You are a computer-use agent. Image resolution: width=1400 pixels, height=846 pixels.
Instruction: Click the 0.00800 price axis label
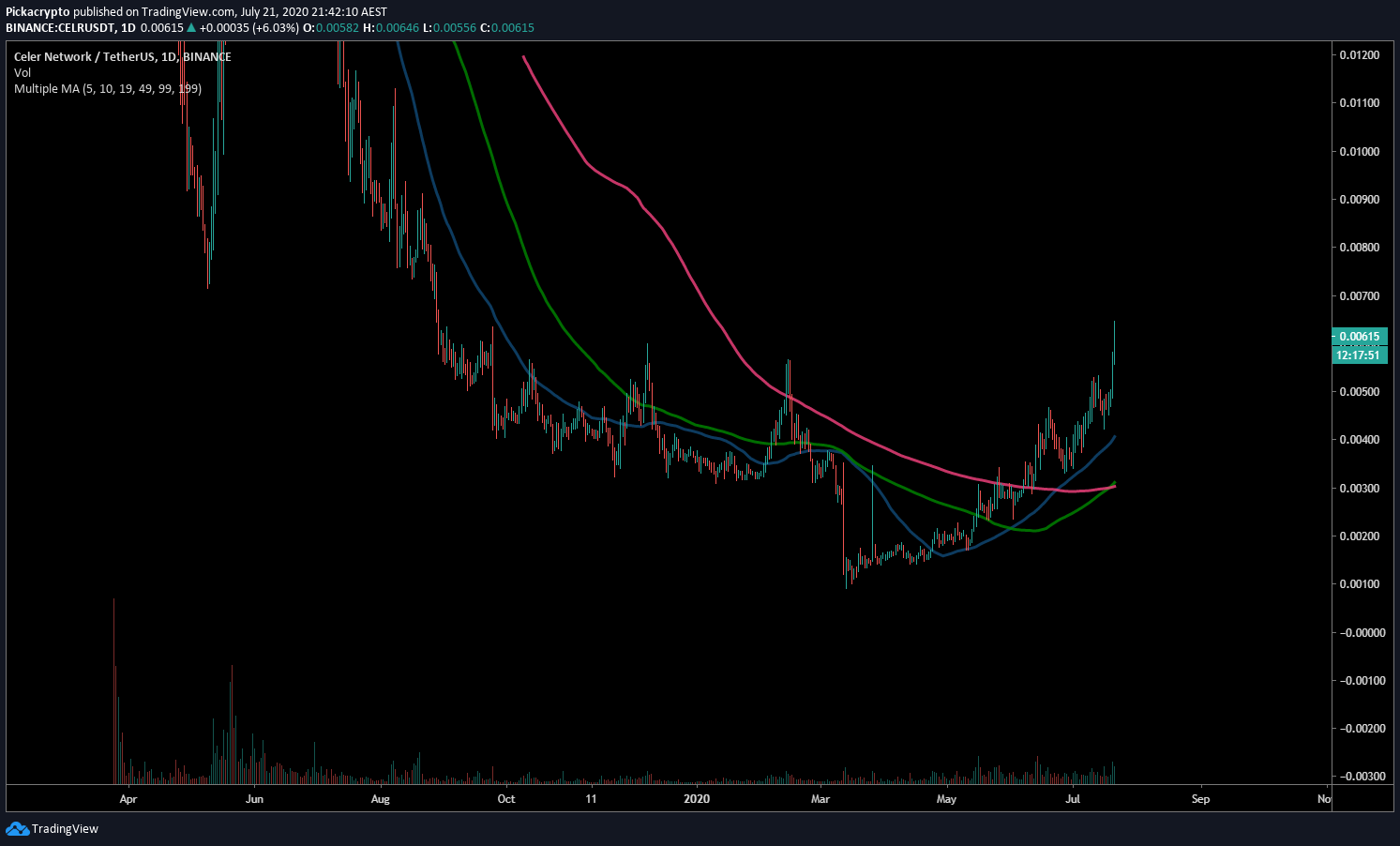coord(1359,248)
